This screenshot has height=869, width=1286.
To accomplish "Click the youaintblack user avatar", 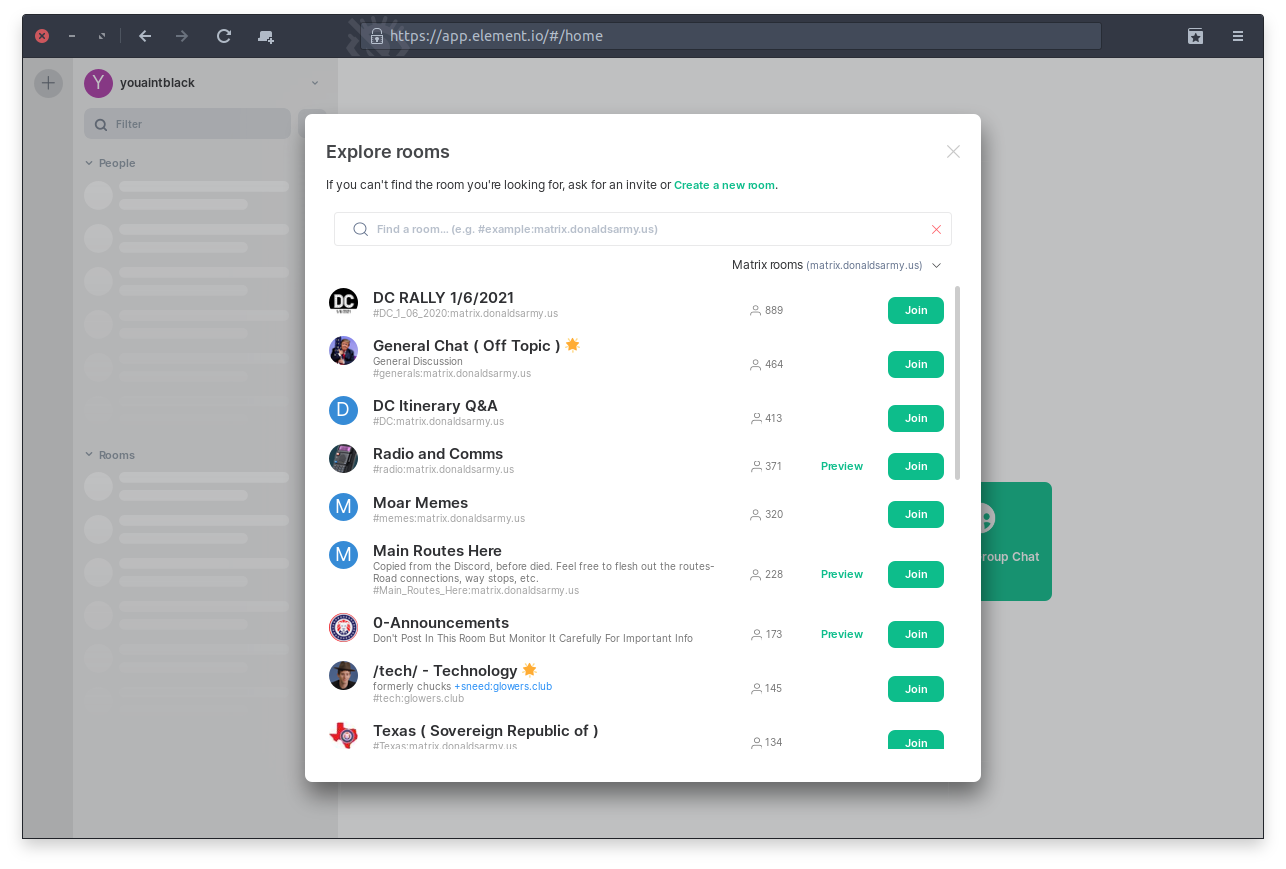I will tap(98, 83).
